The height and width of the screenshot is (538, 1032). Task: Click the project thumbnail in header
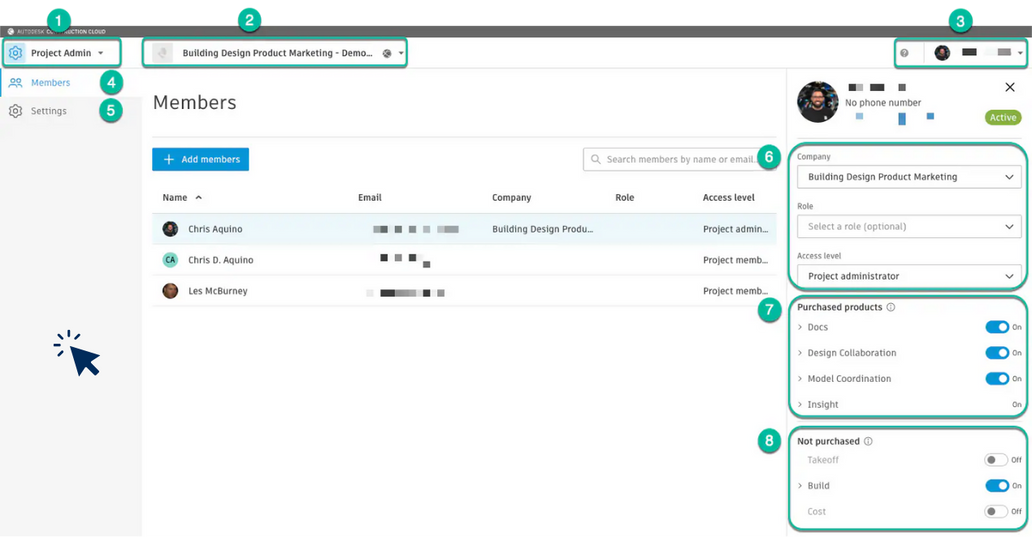(162, 53)
